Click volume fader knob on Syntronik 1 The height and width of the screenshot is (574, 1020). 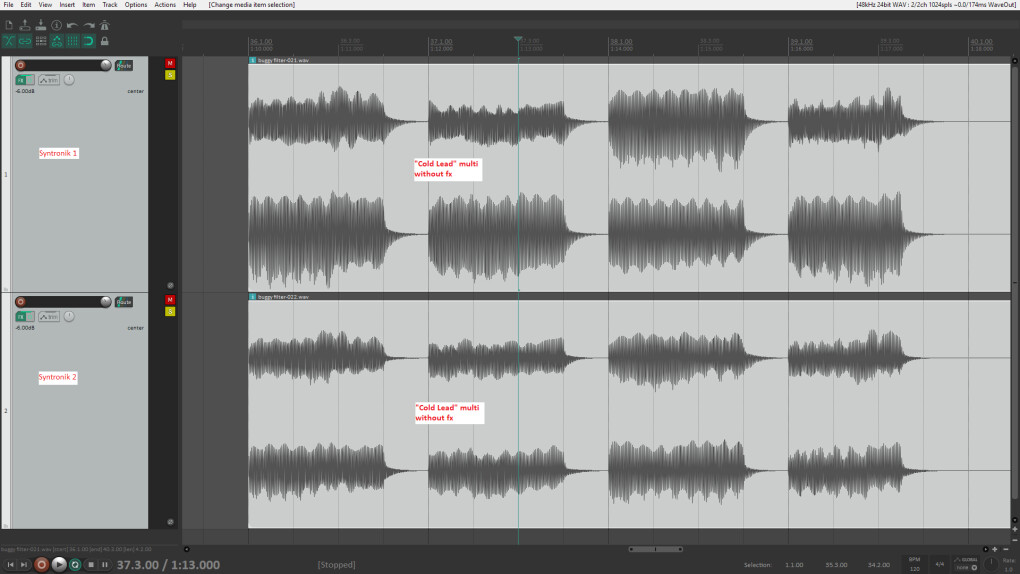pyautogui.click(x=105, y=65)
